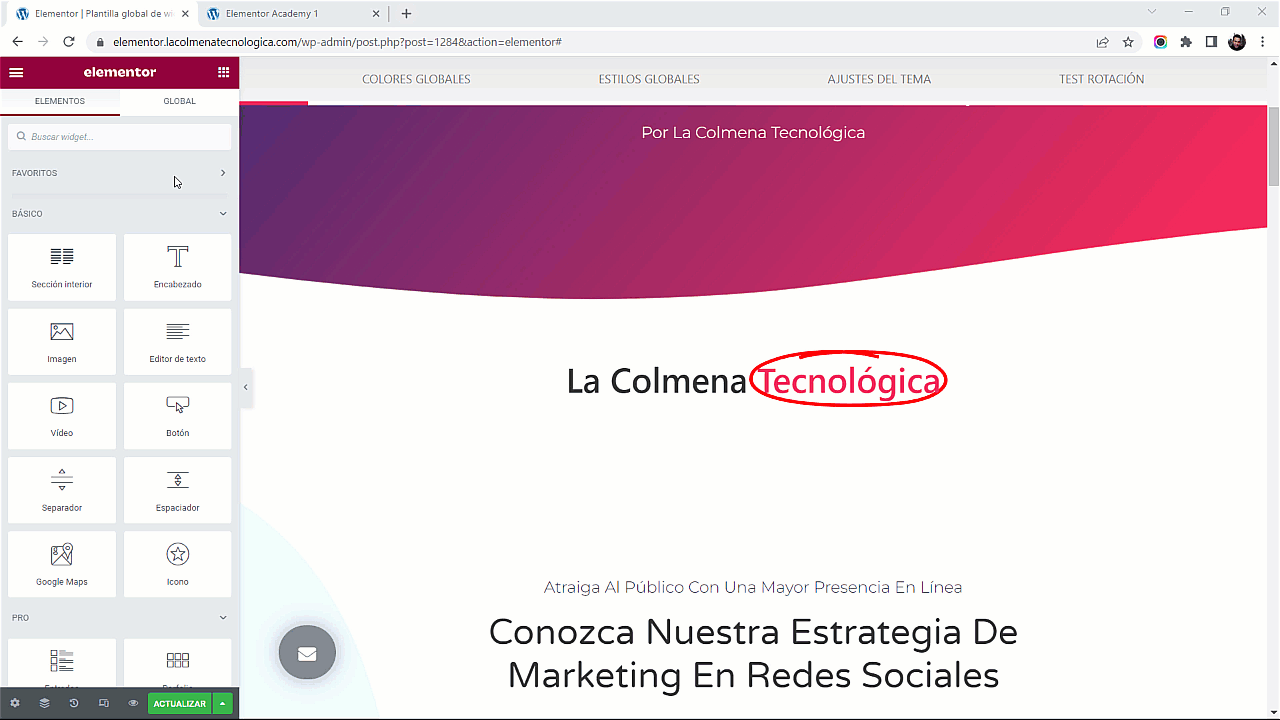The height and width of the screenshot is (720, 1280).
Task: Open the Elementor hamburger menu
Action: (x=16, y=72)
